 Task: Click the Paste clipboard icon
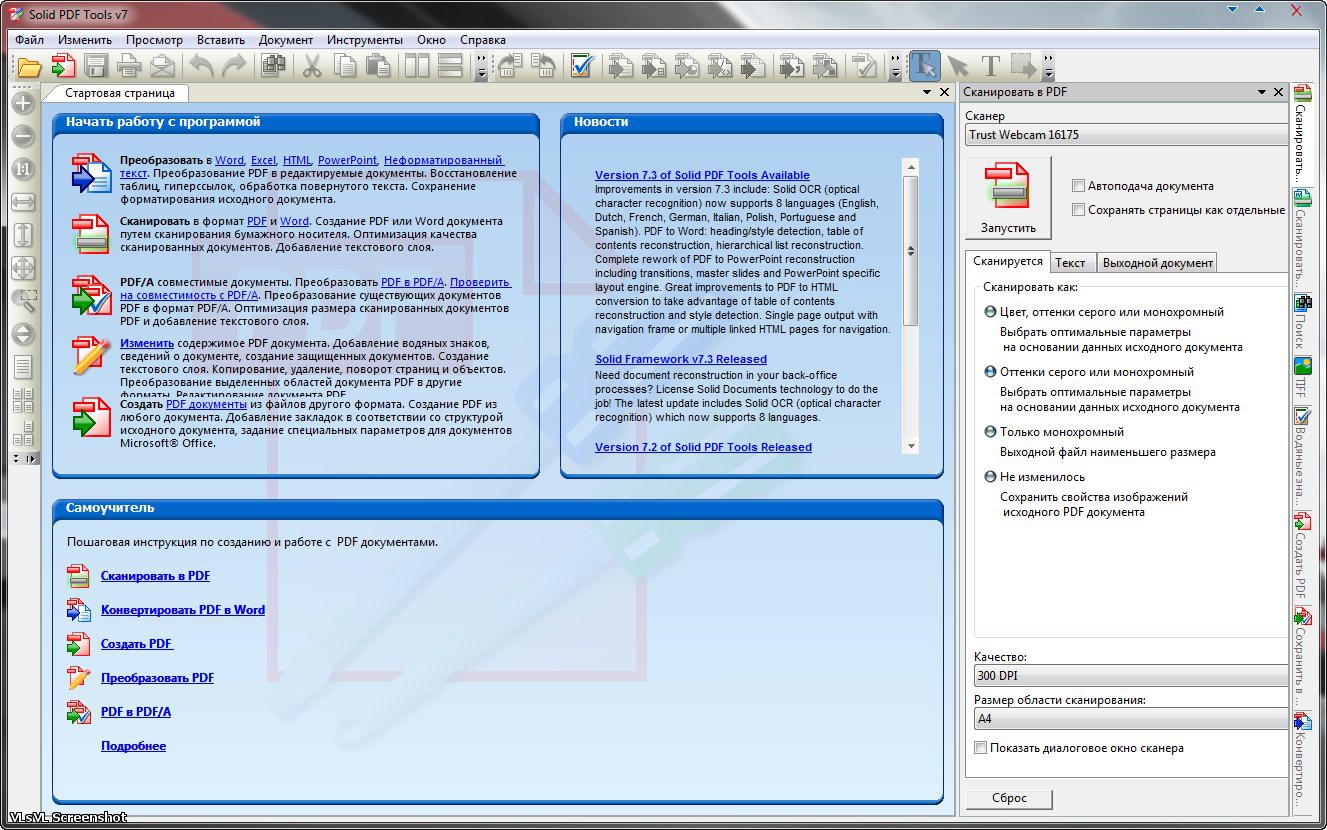(377, 66)
